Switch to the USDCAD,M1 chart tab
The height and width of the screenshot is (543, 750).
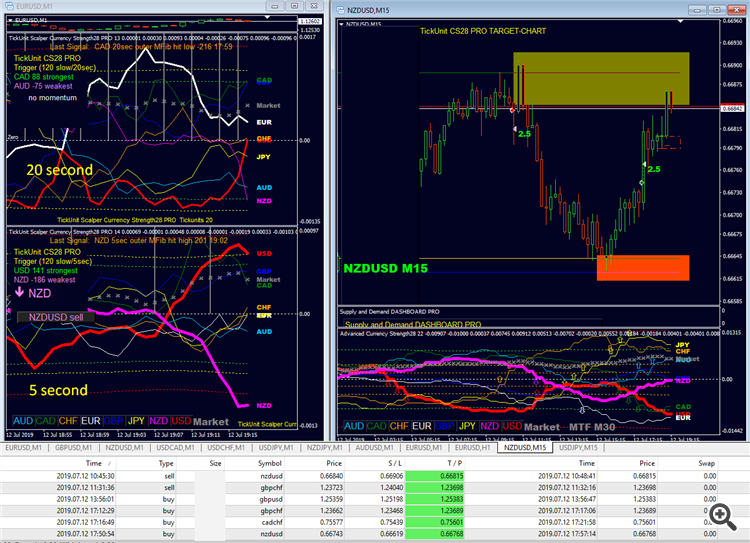pos(176,448)
